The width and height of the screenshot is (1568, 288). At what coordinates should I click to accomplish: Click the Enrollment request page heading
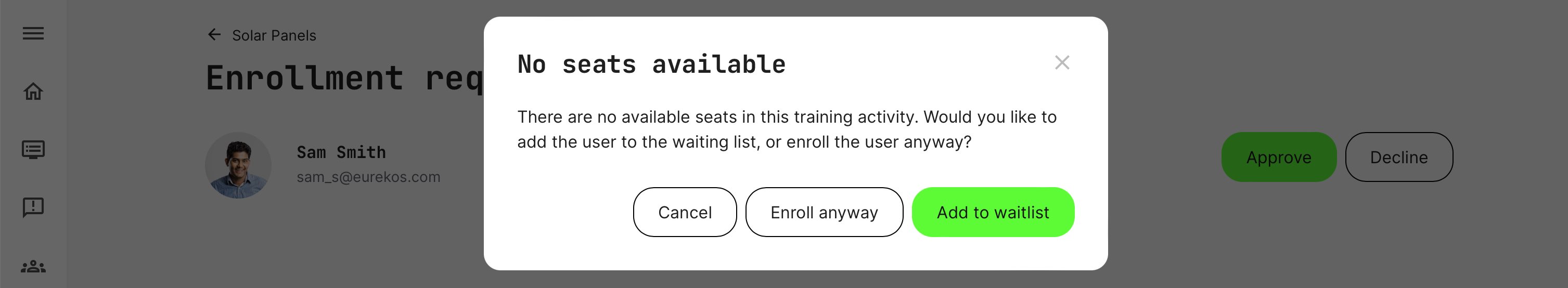(344, 78)
